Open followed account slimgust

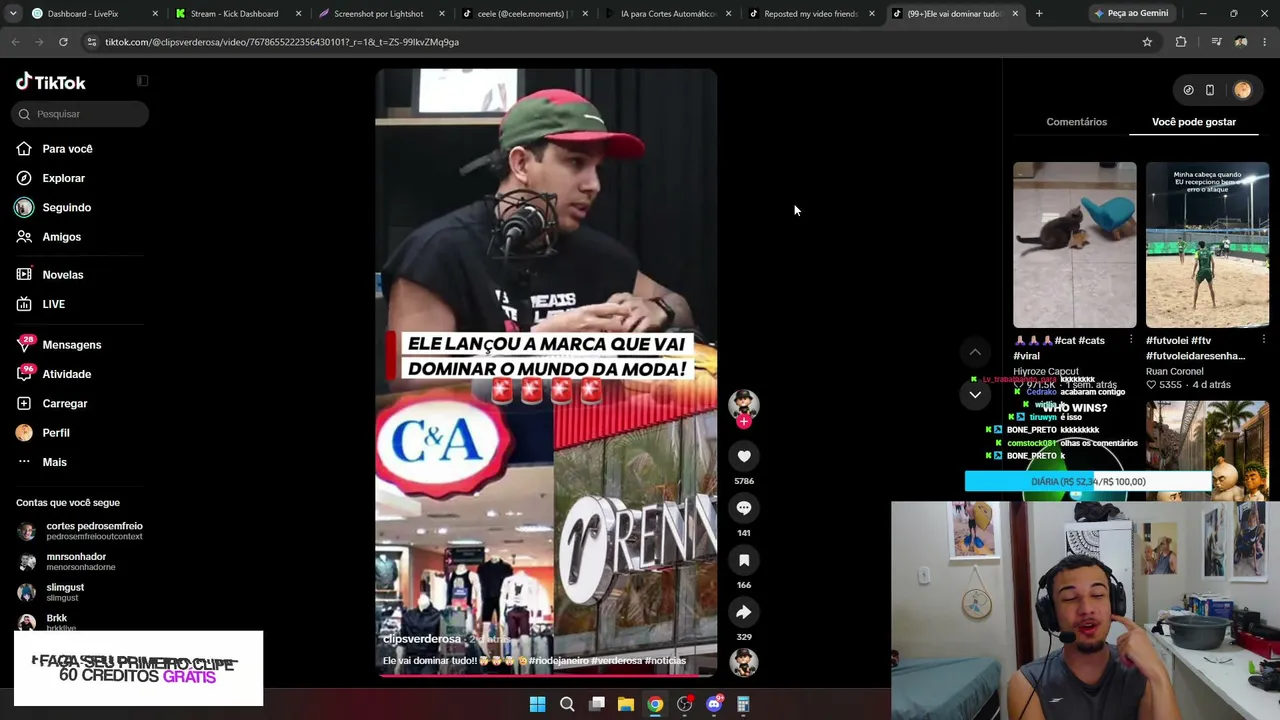[52, 592]
